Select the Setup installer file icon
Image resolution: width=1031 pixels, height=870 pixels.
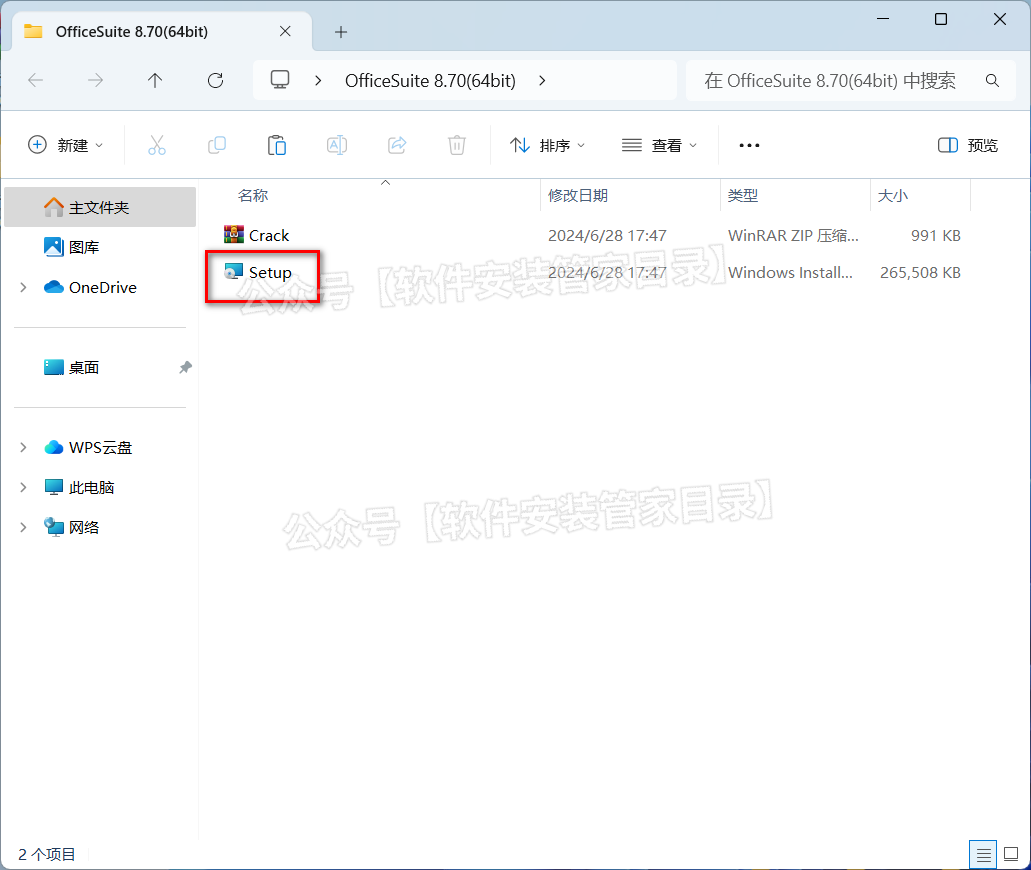(x=233, y=272)
